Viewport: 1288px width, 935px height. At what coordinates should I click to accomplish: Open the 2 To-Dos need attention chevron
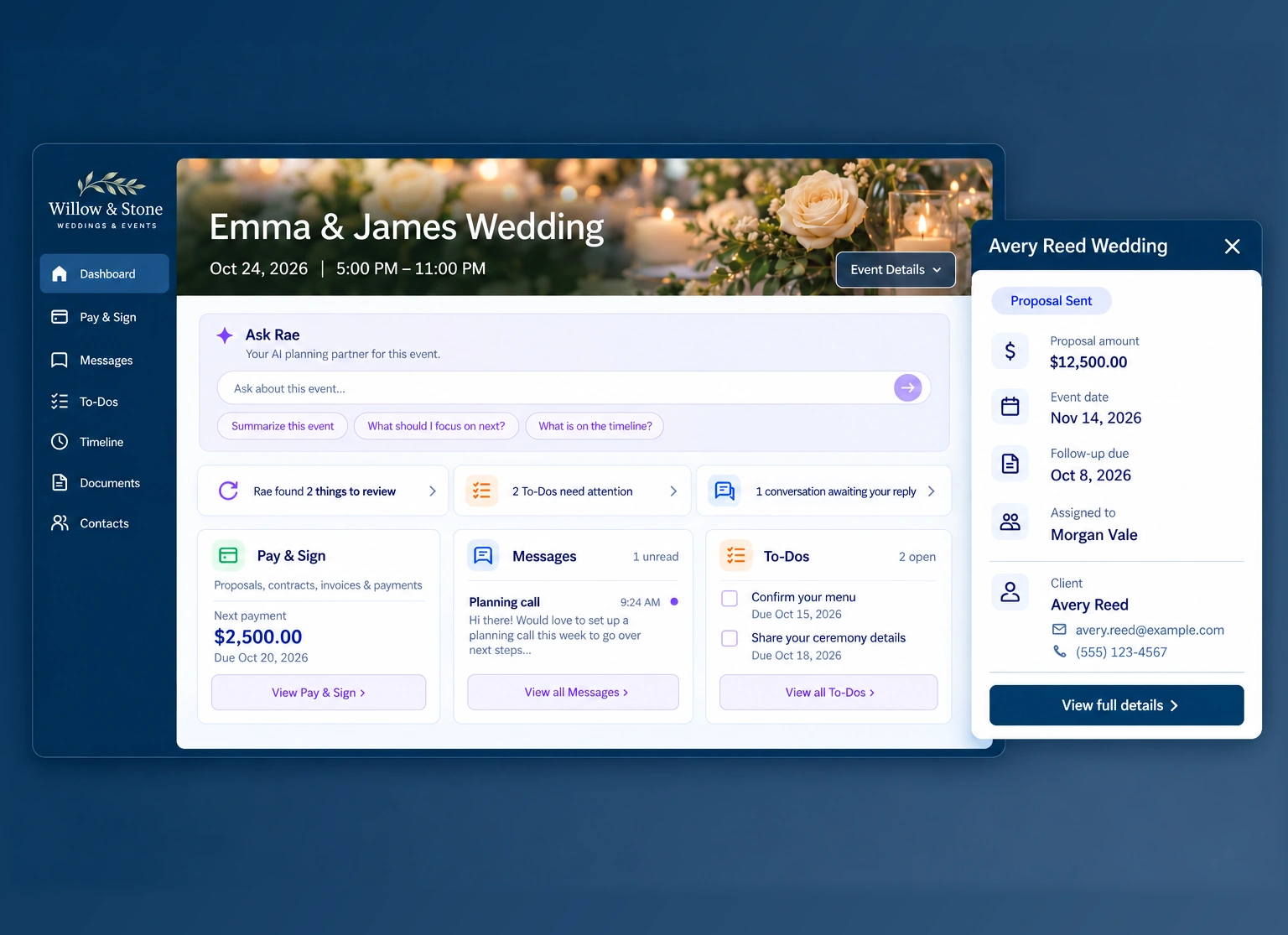673,491
